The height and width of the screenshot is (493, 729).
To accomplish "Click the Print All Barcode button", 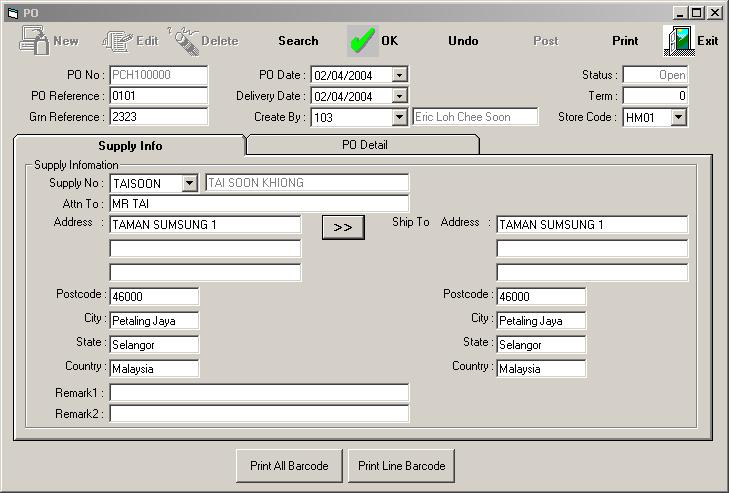I will (x=289, y=466).
